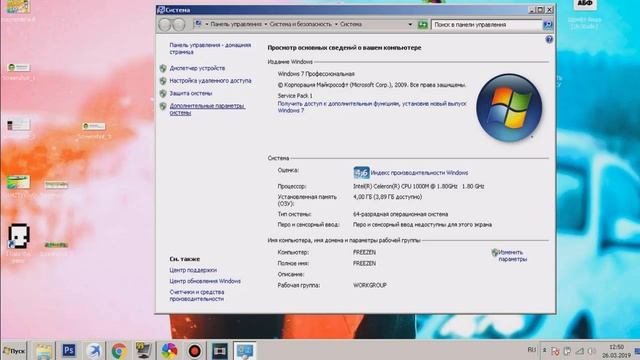The height and width of the screenshot is (360, 640).
Task: Expand dropdown arrow before Система и безопасность breadcrumb
Action: 266,24
